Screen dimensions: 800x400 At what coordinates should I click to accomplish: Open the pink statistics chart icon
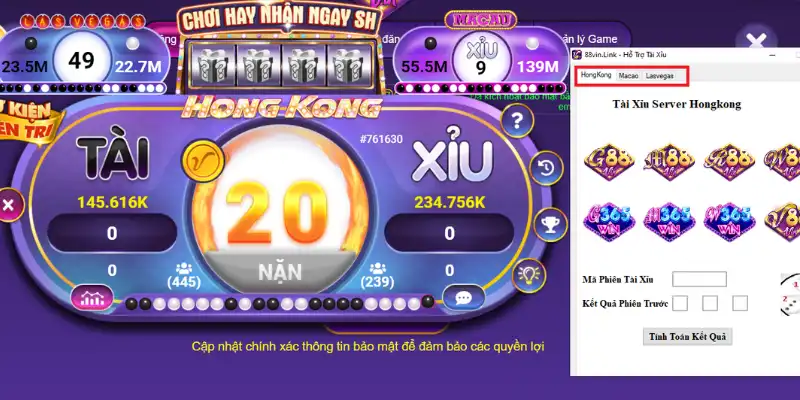point(92,297)
